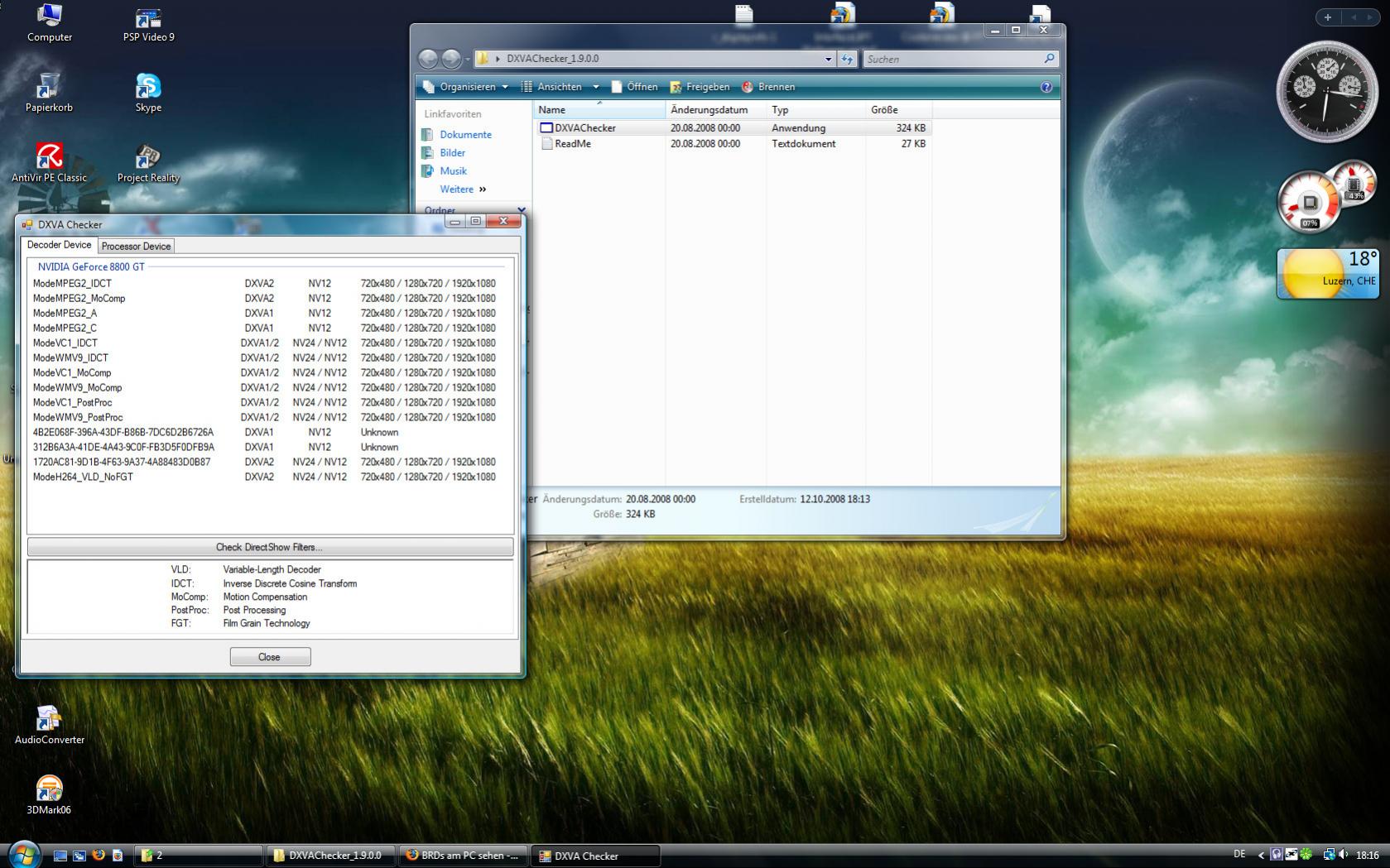The width and height of the screenshot is (1390, 868).
Task: Sort files by the Änderungsdatum column
Action: click(x=716, y=110)
